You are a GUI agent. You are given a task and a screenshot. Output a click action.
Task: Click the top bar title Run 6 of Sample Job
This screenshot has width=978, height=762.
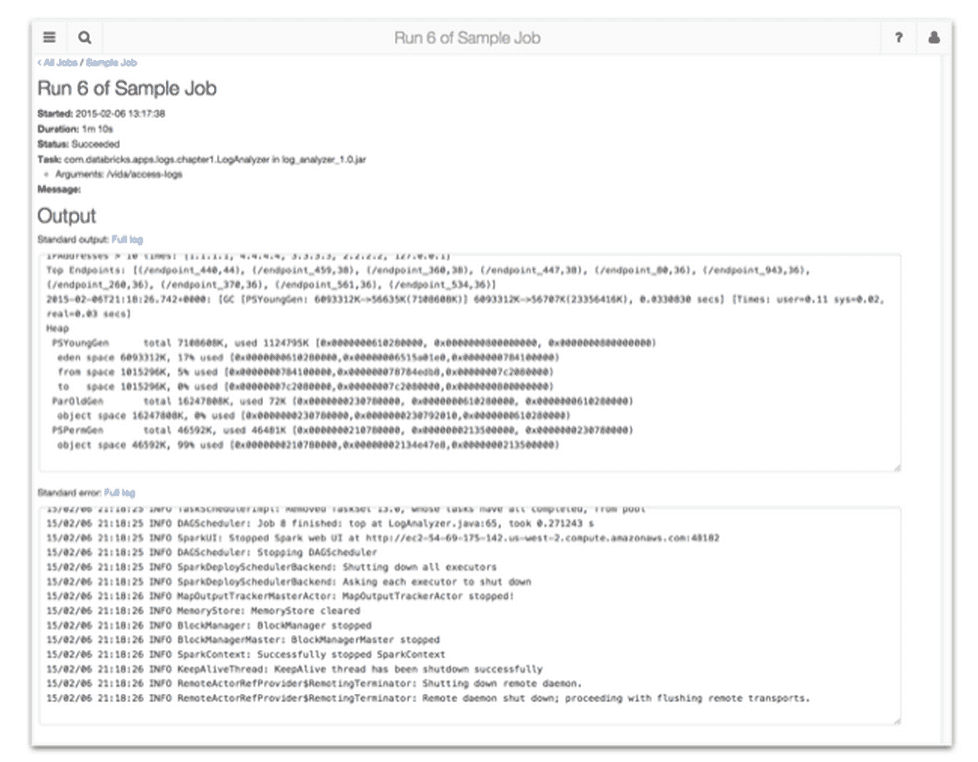467,38
